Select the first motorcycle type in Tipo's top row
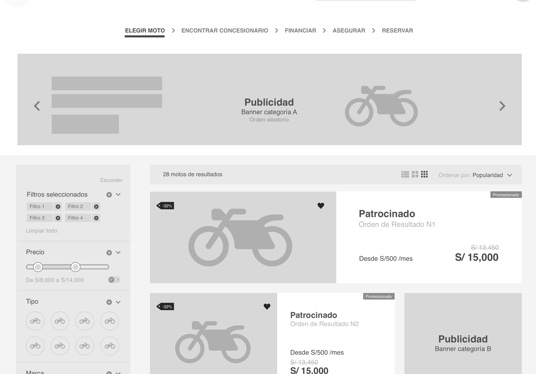This screenshot has height=374, width=536. pos(35,321)
